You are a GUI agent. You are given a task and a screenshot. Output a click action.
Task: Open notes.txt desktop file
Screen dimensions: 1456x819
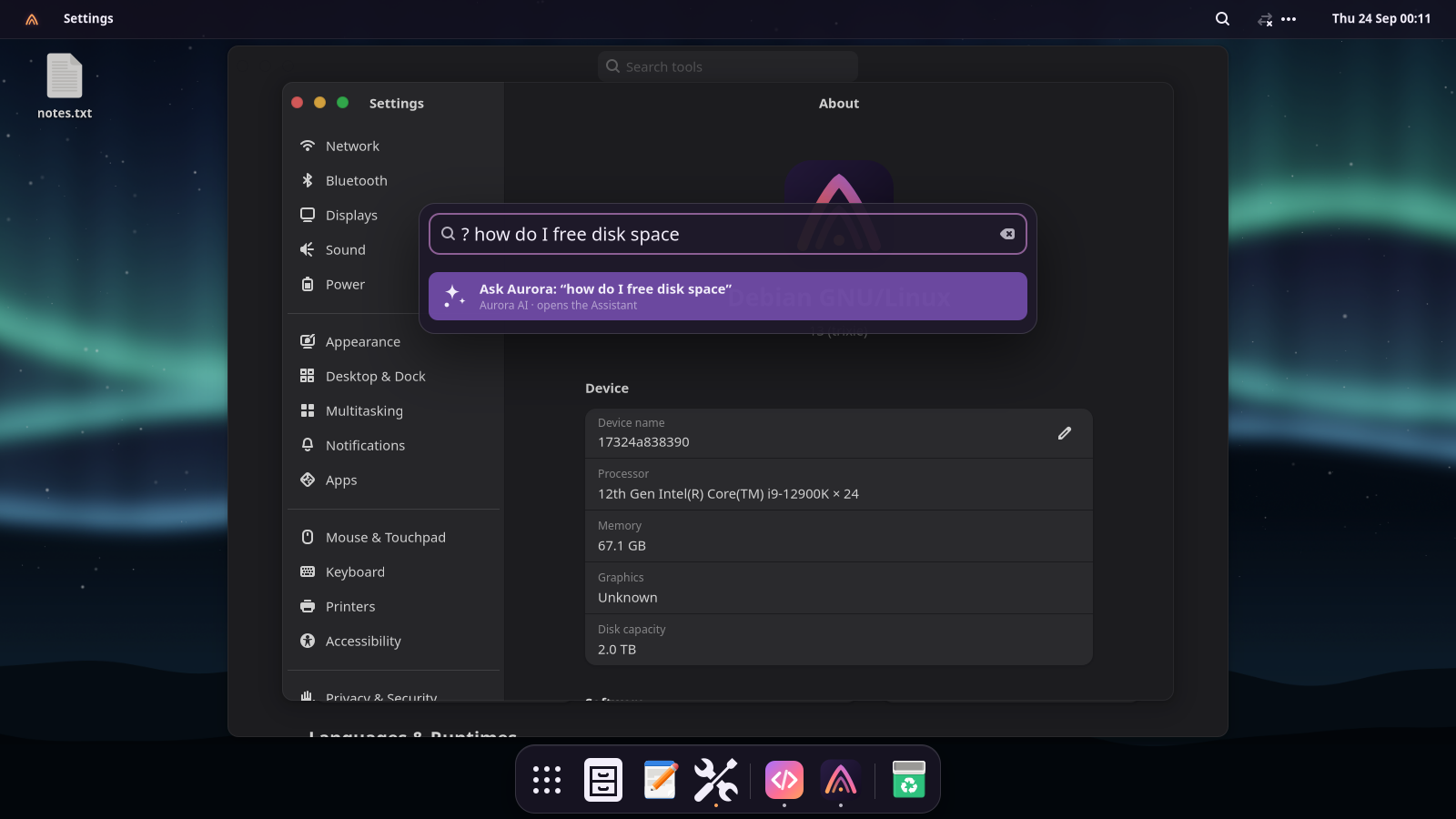click(65, 86)
